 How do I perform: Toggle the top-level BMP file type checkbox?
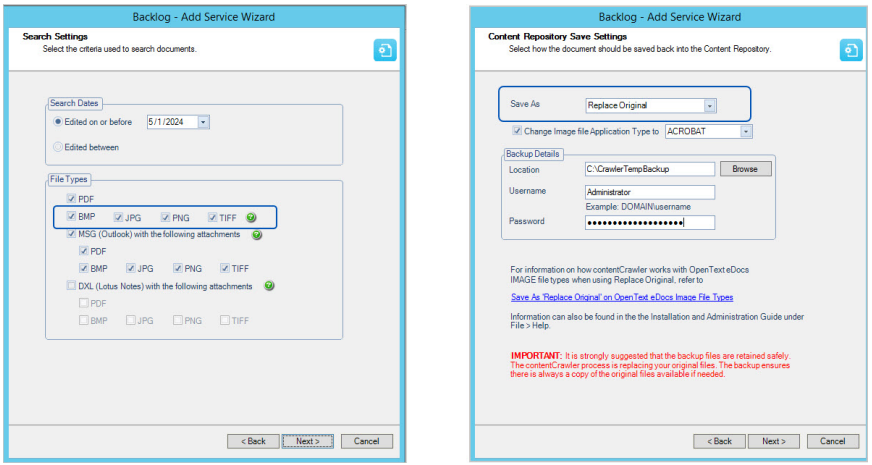coord(71,216)
